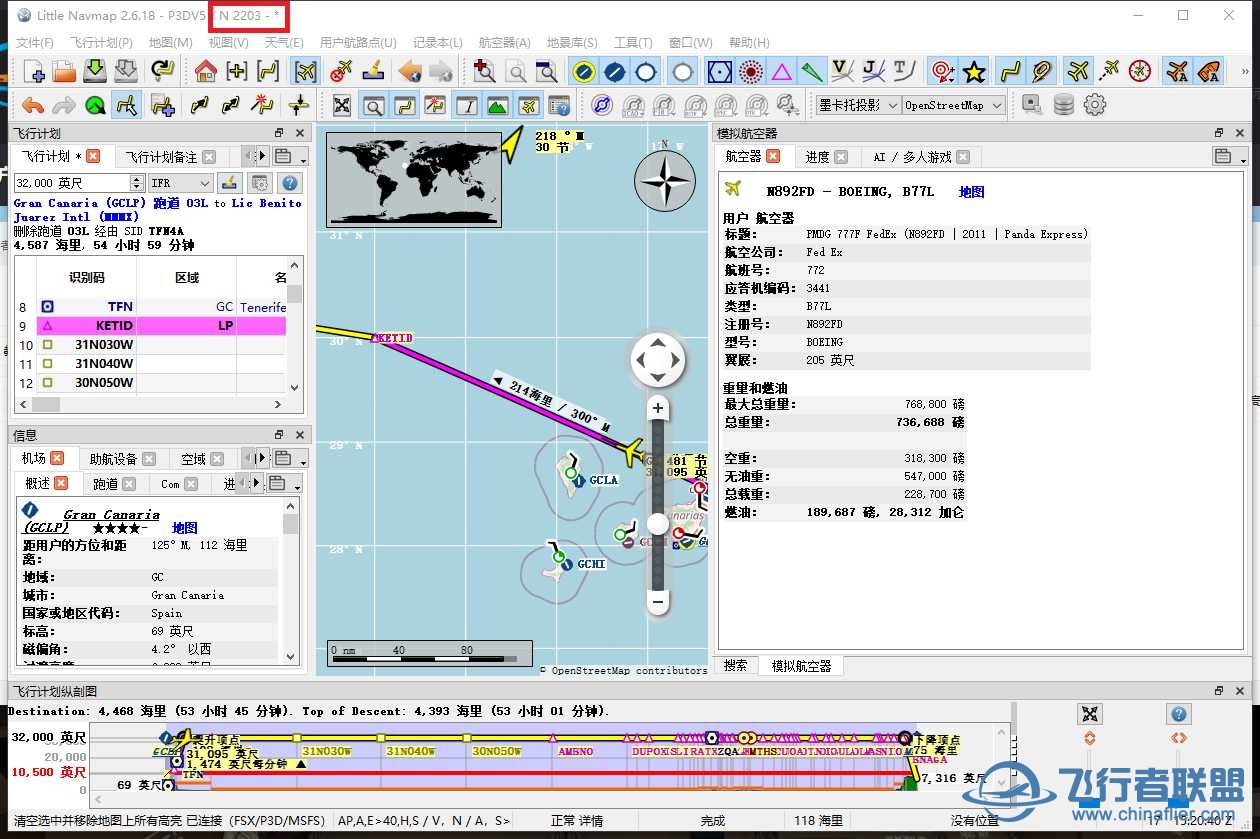1260x839 pixels.
Task: Show Jet airways on map
Action: (x=874, y=72)
